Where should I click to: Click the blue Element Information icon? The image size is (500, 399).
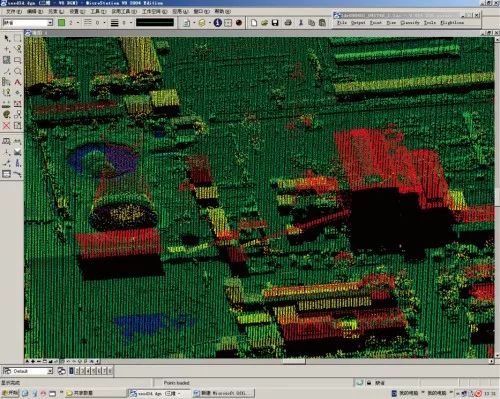218,23
